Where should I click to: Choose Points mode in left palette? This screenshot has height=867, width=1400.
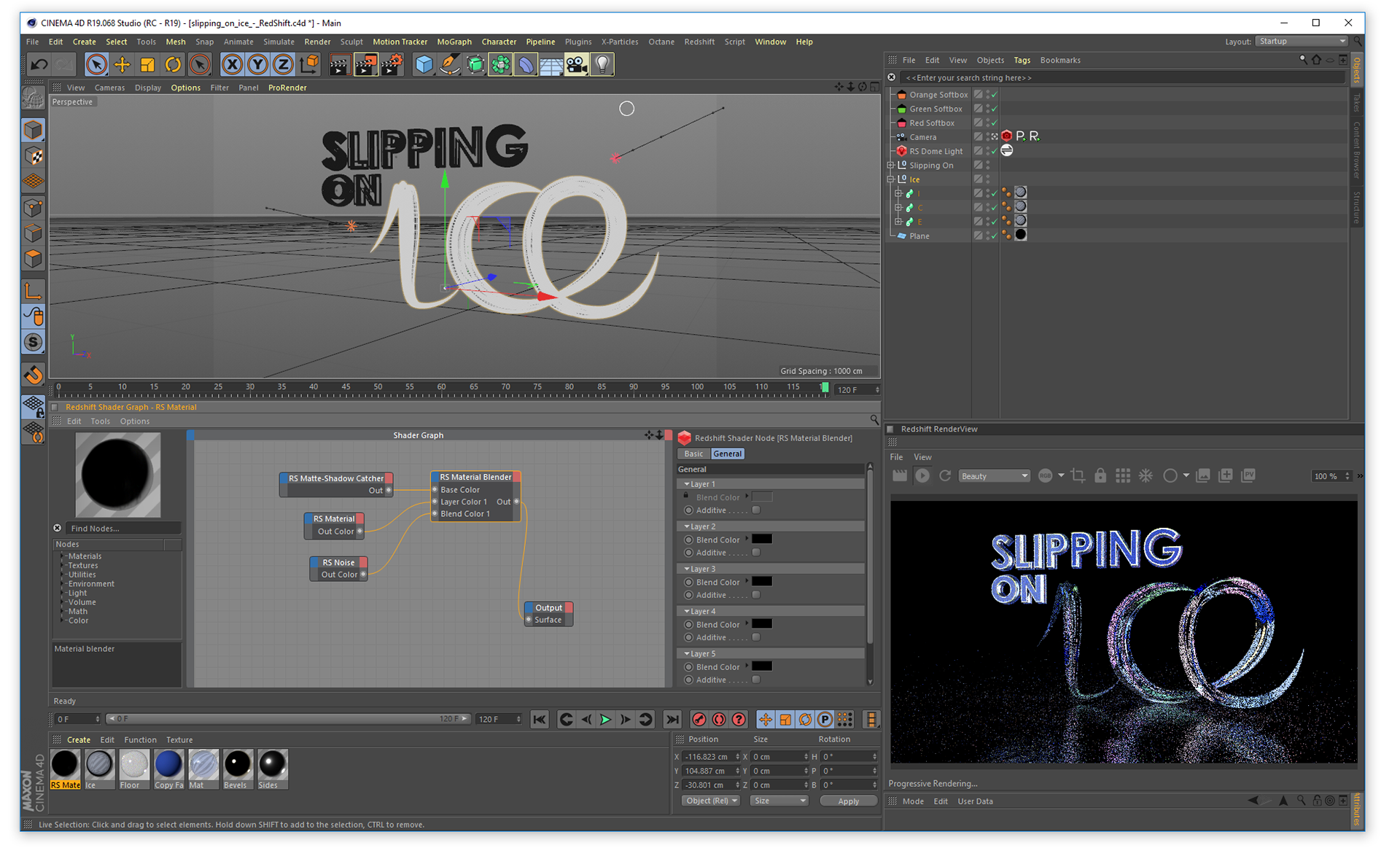33,207
